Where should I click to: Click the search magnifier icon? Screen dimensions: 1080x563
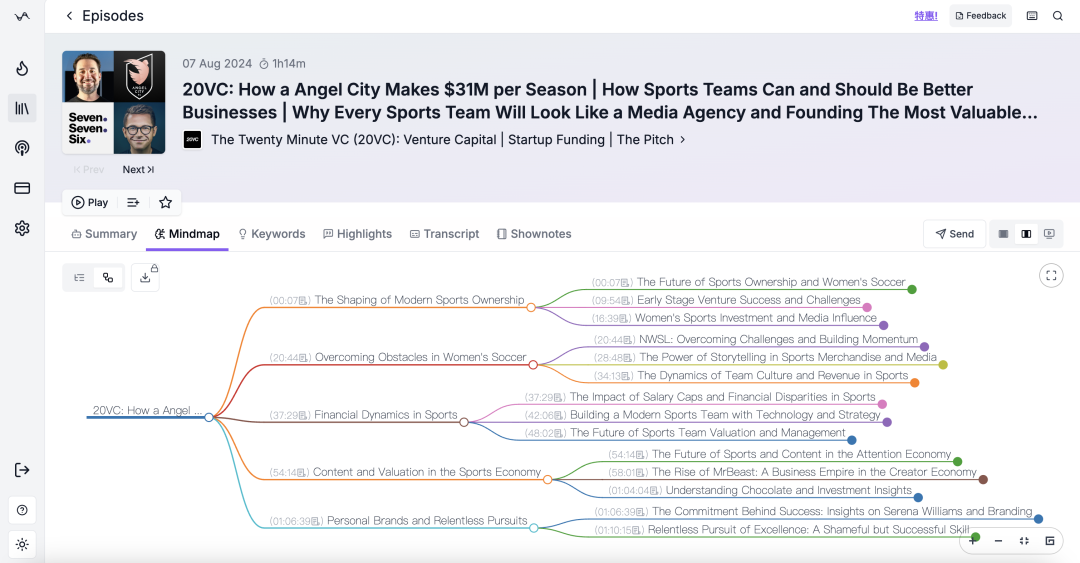(1057, 16)
